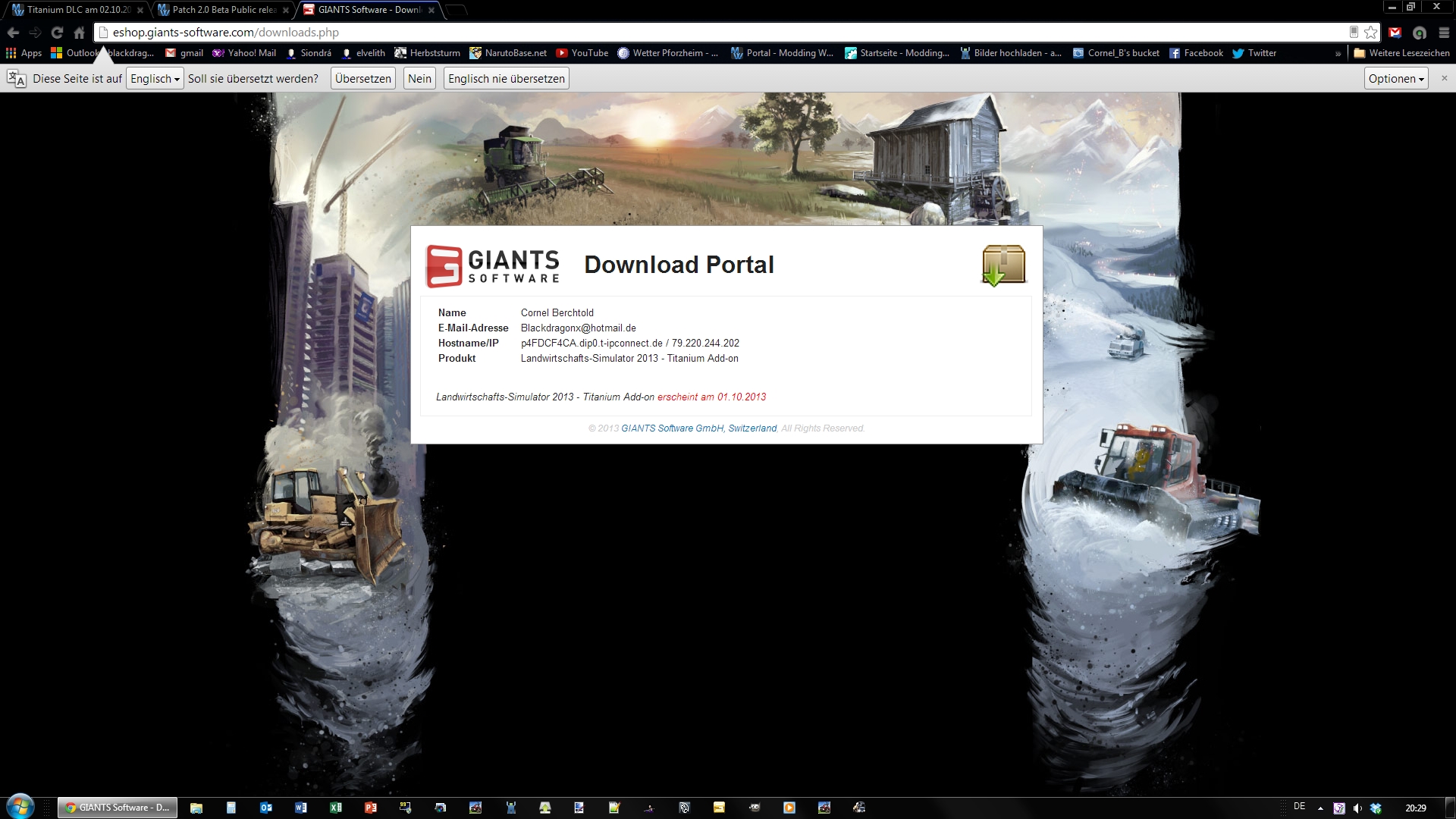
Task: Click the Englisch nie übersetzen button
Action: [x=506, y=79]
